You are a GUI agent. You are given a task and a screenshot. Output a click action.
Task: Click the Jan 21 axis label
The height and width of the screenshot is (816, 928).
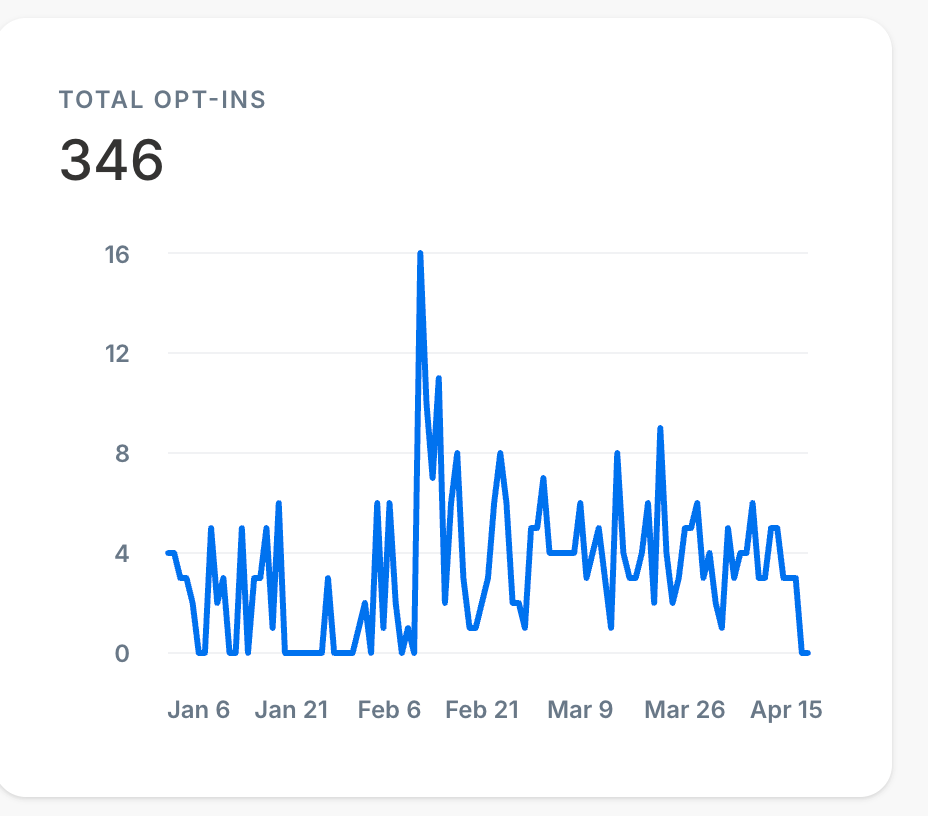click(291, 709)
